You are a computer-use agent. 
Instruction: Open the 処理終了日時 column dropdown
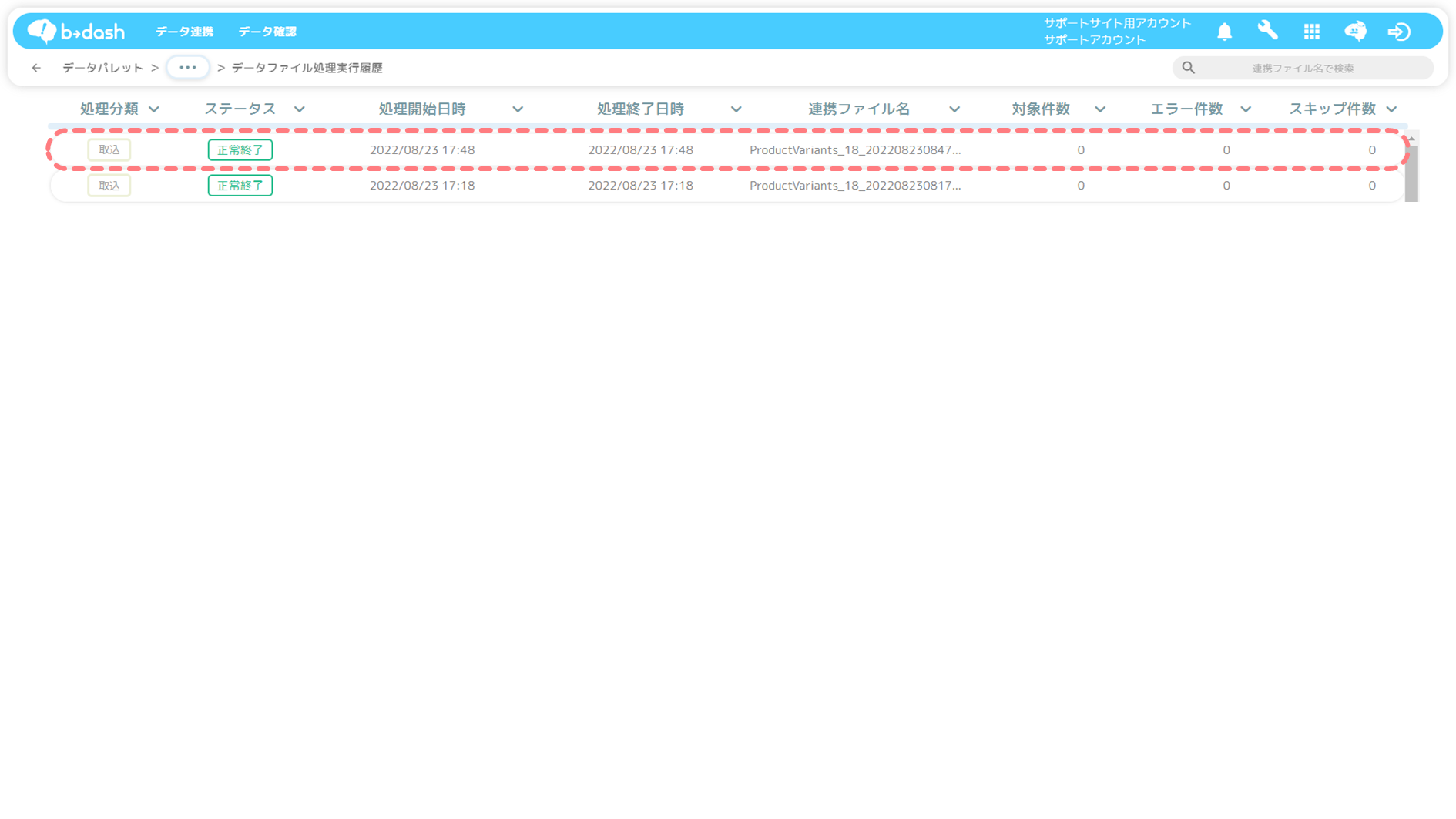736,109
